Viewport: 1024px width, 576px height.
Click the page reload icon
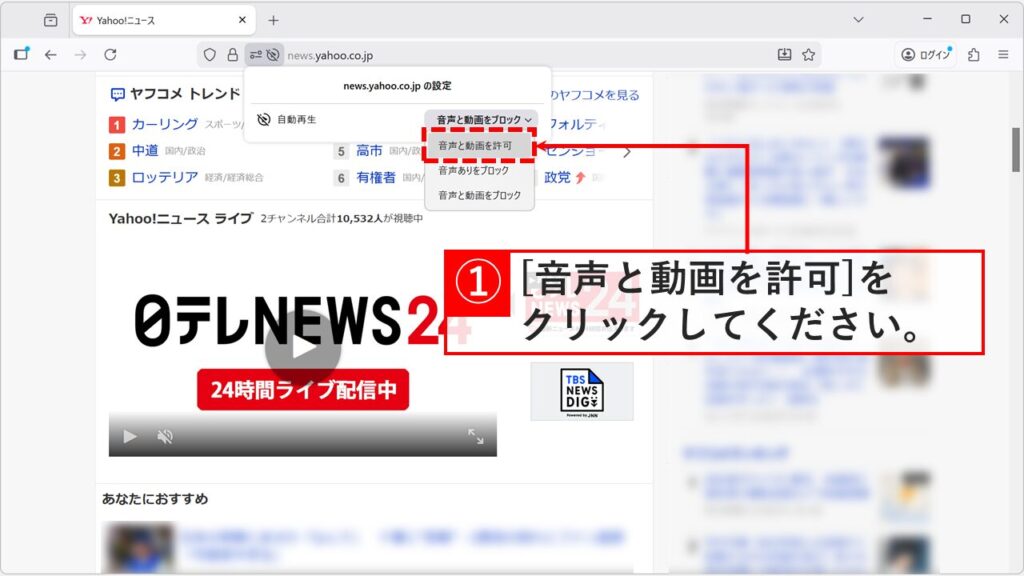click(111, 55)
